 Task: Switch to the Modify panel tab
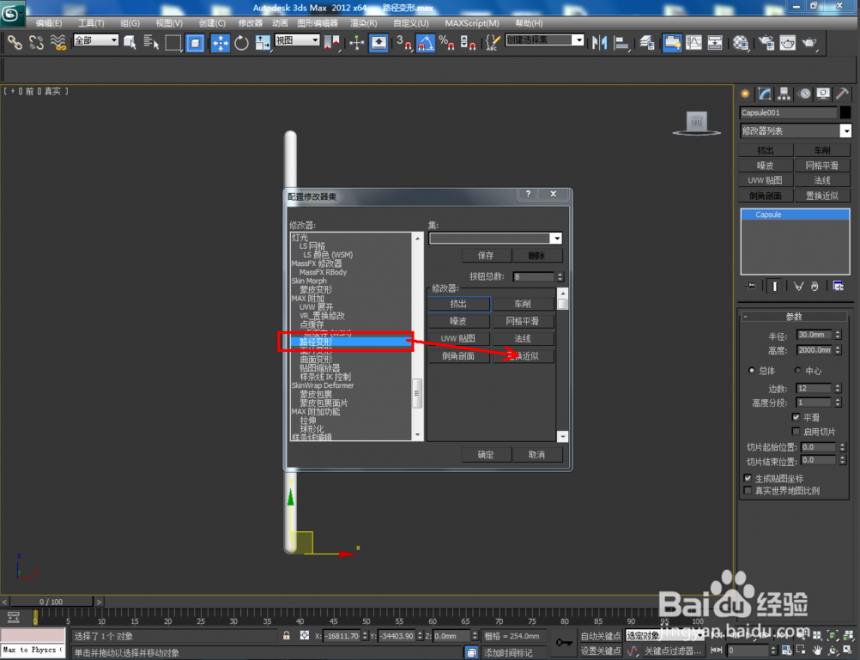click(x=765, y=94)
